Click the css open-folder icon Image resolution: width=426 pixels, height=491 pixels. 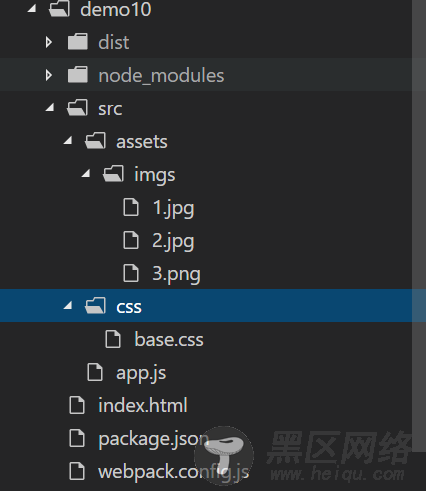click(x=95, y=305)
